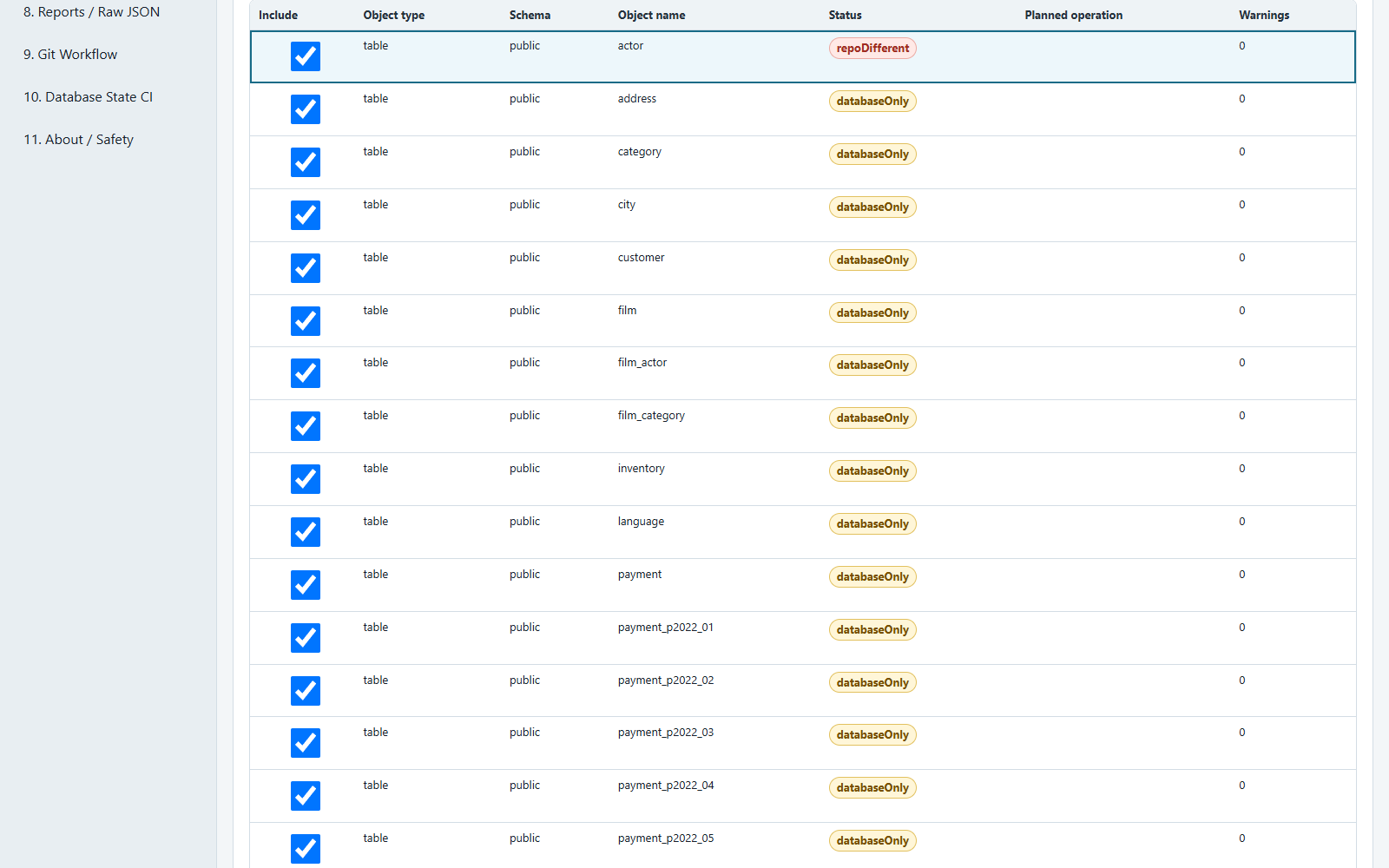Click the table type cell in payment row

pyautogui.click(x=376, y=575)
